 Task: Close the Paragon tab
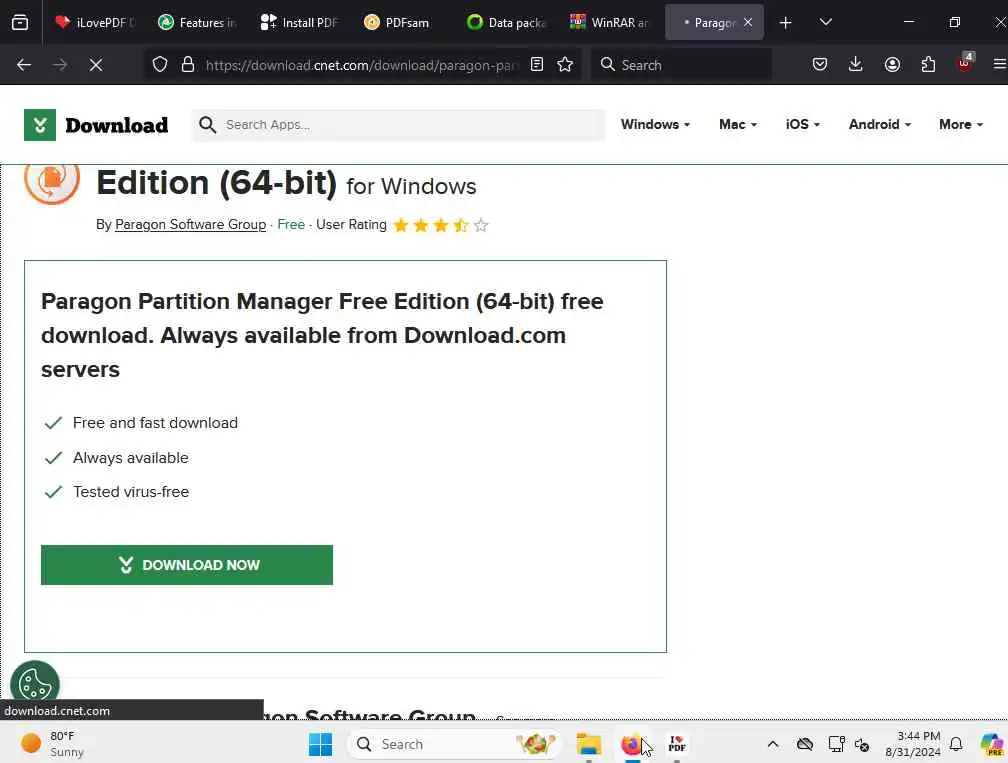point(748,22)
